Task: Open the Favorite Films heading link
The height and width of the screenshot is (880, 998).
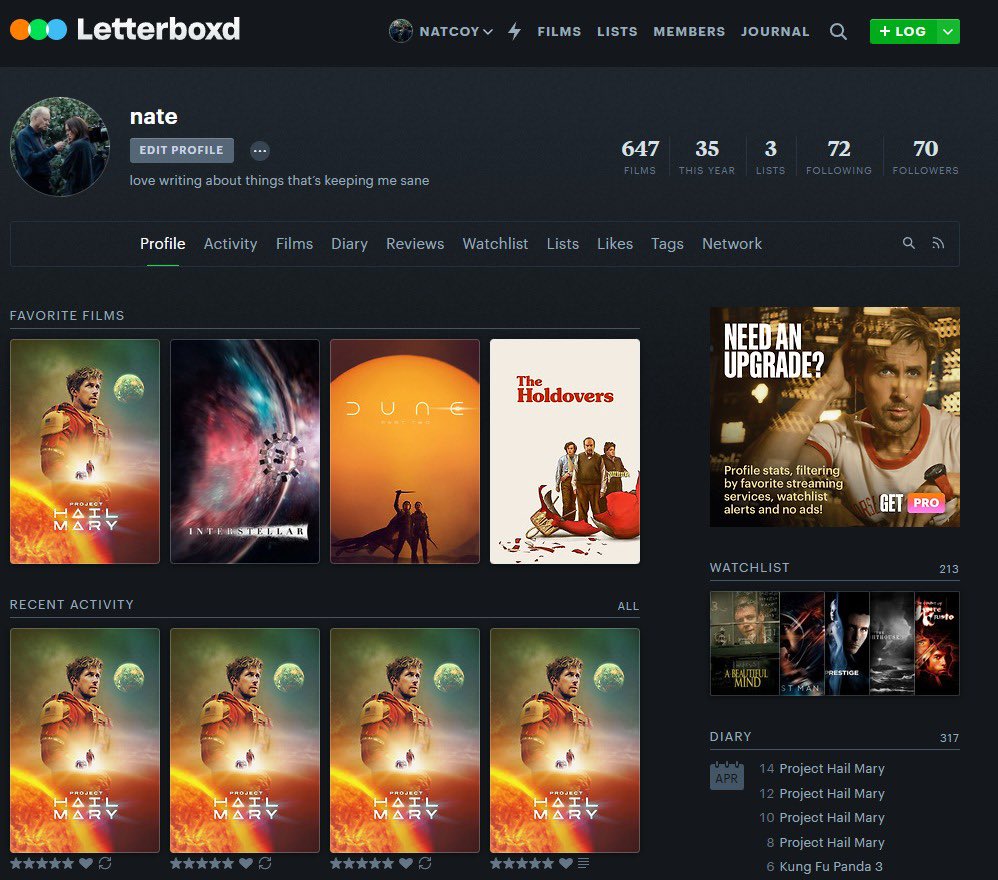Action: [x=67, y=316]
